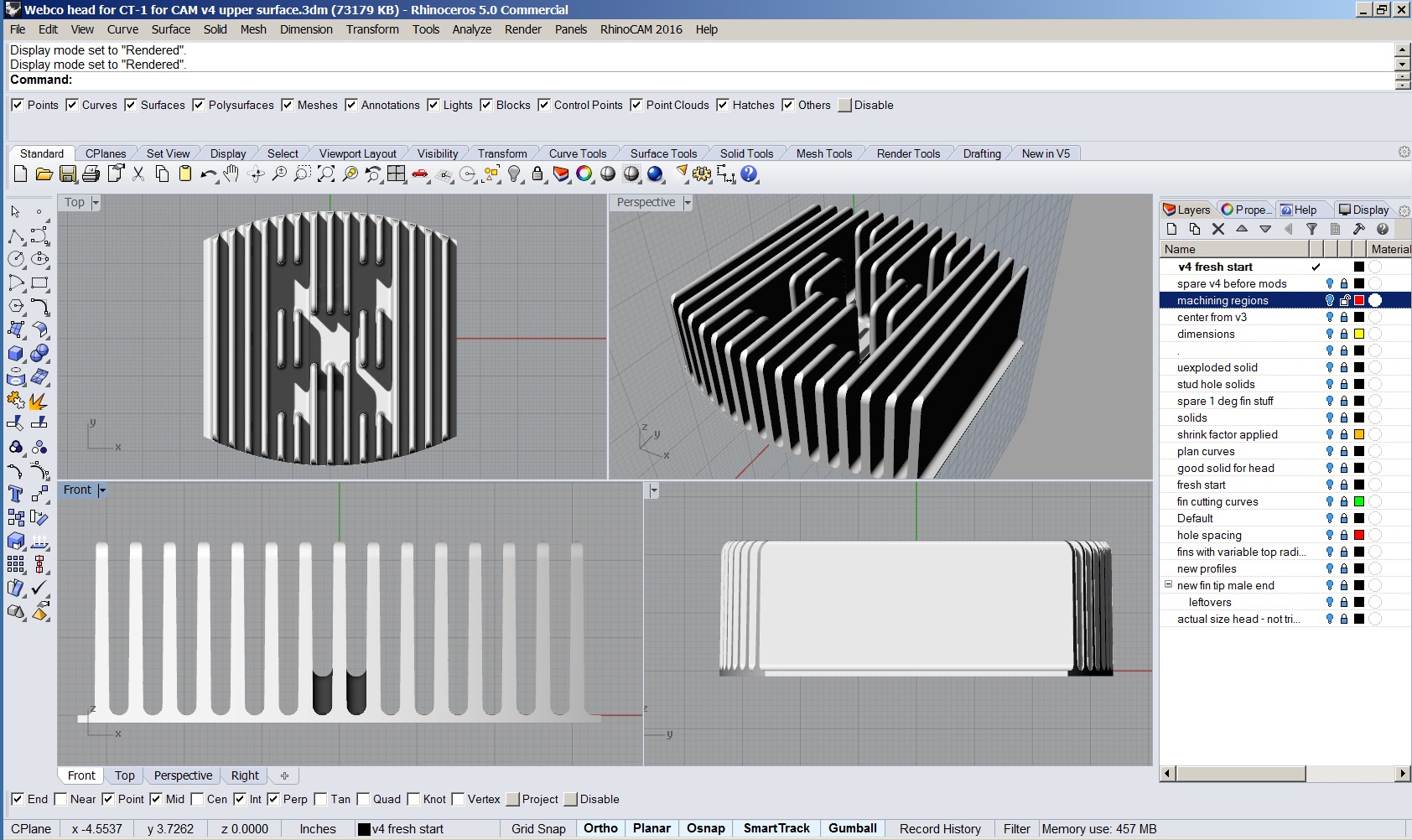Click the yellow color swatch of dimensions layer
Screen dimensions: 1412x840
(1359, 334)
